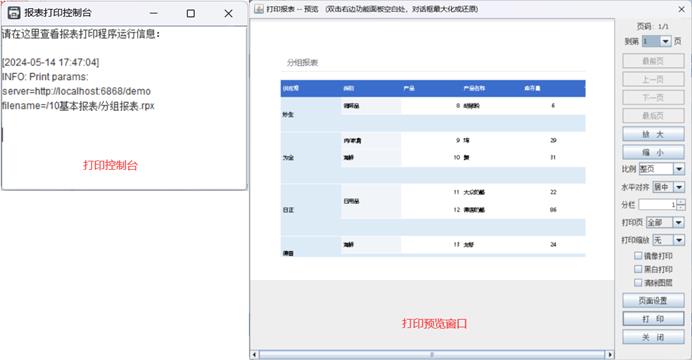Viewport: 692px width, 360px height.
Task: Click the 请在这里查看报表打印程序运行信息 console heading
Action: coord(81,34)
